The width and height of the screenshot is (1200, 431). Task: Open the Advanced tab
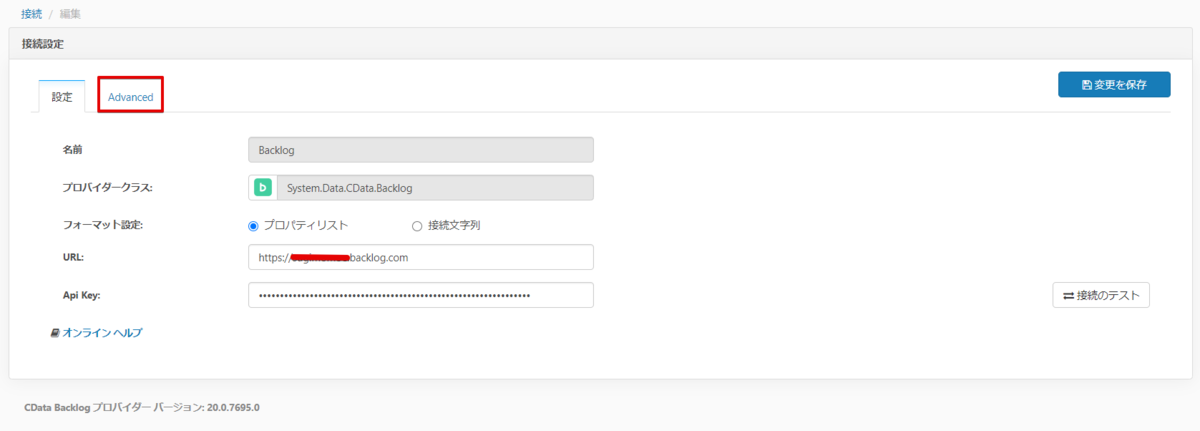coord(130,97)
